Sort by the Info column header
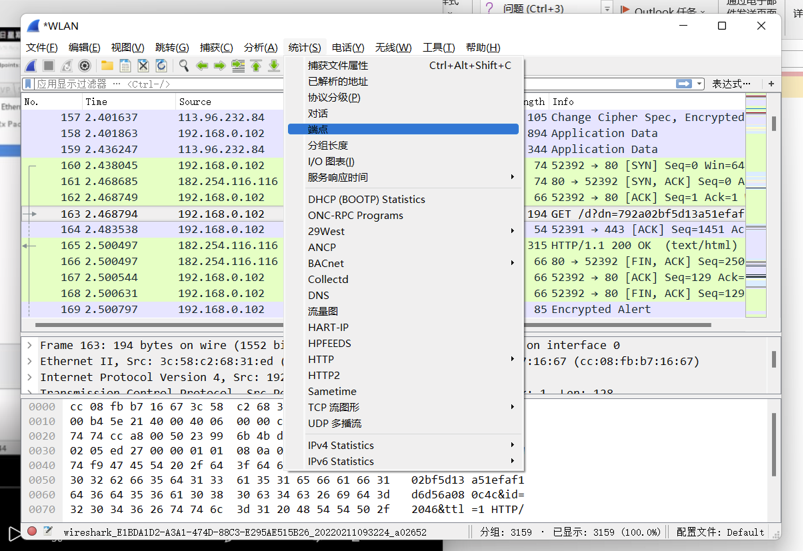The height and width of the screenshot is (551, 803). tap(647, 101)
